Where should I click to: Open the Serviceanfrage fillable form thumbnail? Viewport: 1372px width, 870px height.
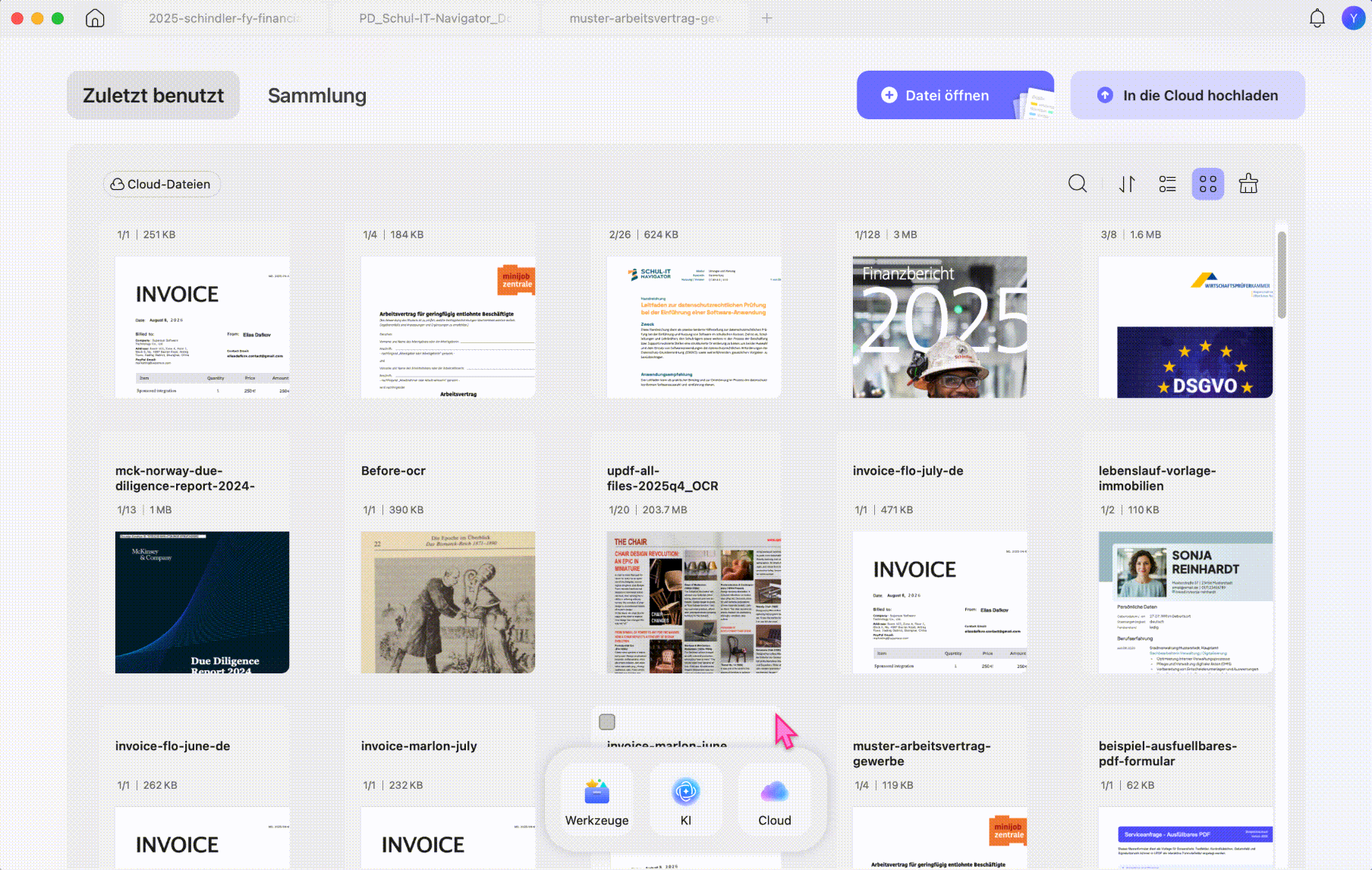click(x=1185, y=838)
